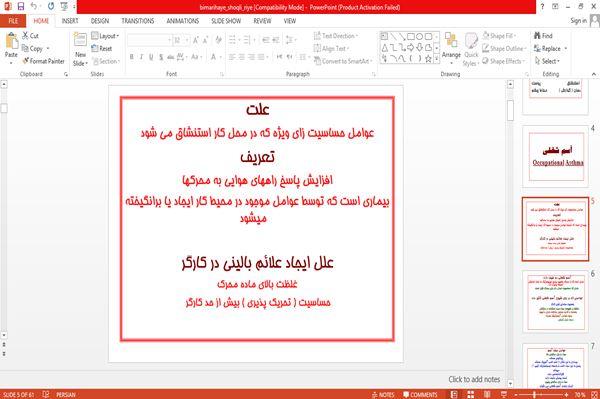Switch to the INSERT tab
The height and width of the screenshot is (399, 600).
pyautogui.click(x=70, y=21)
